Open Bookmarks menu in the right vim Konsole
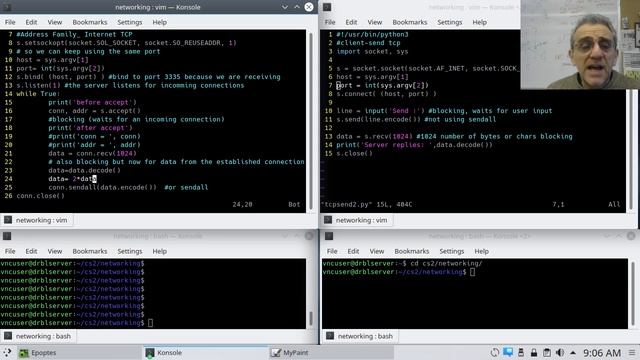This screenshot has height=360, width=640. pyautogui.click(x=410, y=22)
